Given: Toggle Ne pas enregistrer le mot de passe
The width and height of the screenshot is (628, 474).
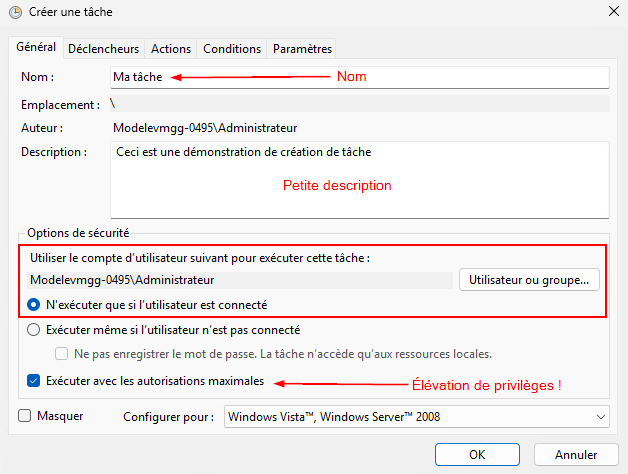Looking at the screenshot, I should coord(61,354).
